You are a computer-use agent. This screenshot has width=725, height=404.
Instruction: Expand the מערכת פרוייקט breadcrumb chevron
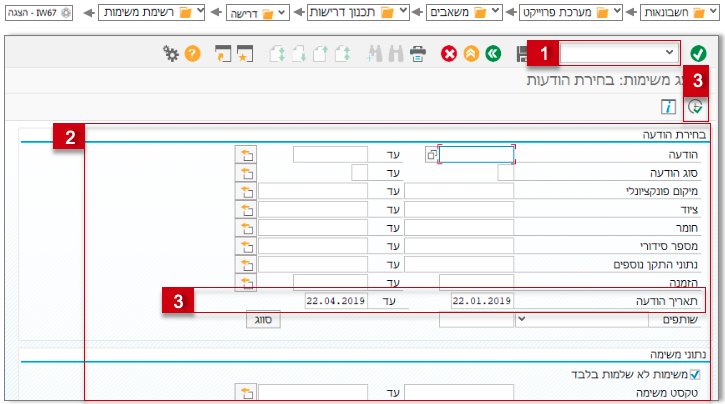point(617,11)
